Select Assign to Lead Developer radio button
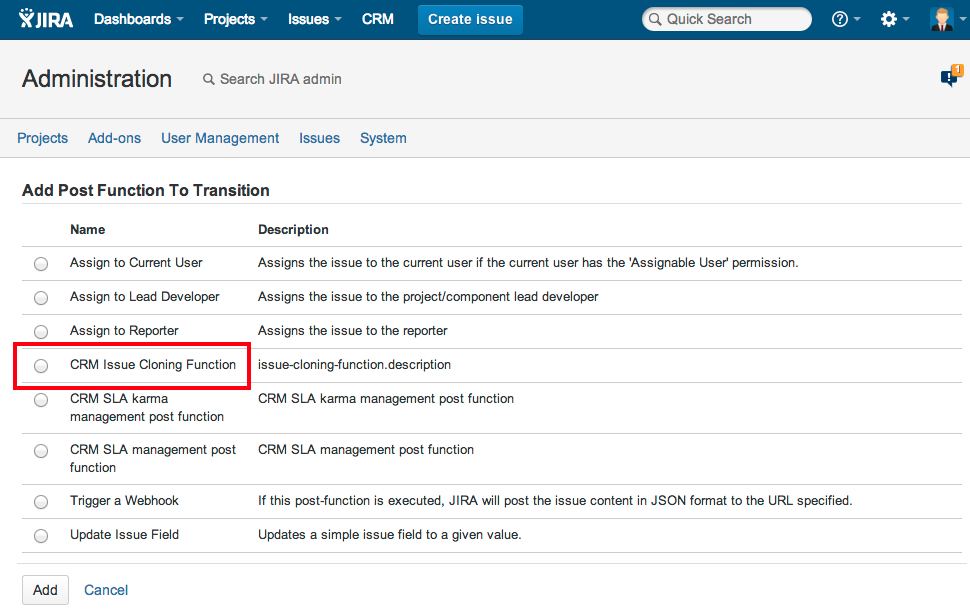This screenshot has height=613, width=970. tap(41, 298)
